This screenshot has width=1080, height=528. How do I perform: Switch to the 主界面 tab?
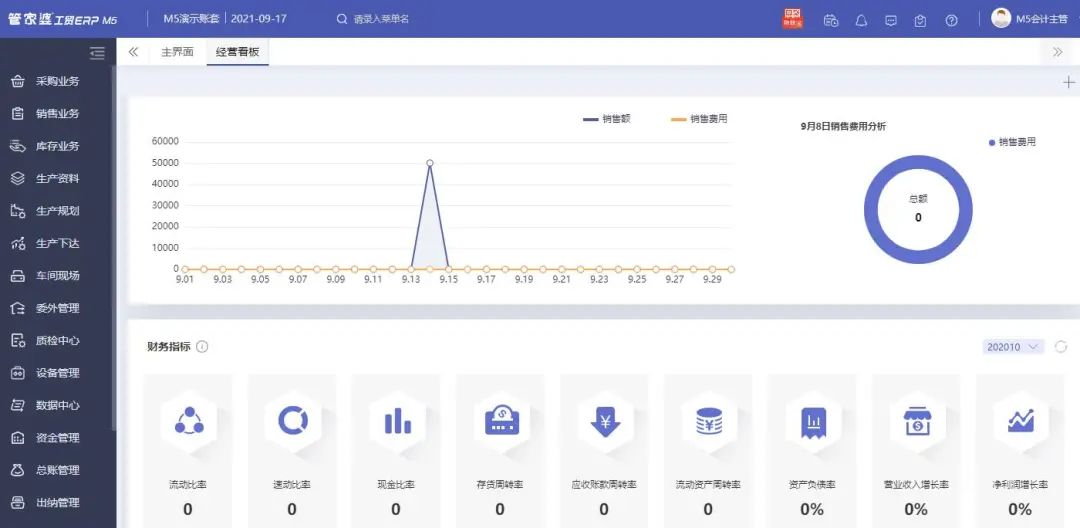coord(177,52)
